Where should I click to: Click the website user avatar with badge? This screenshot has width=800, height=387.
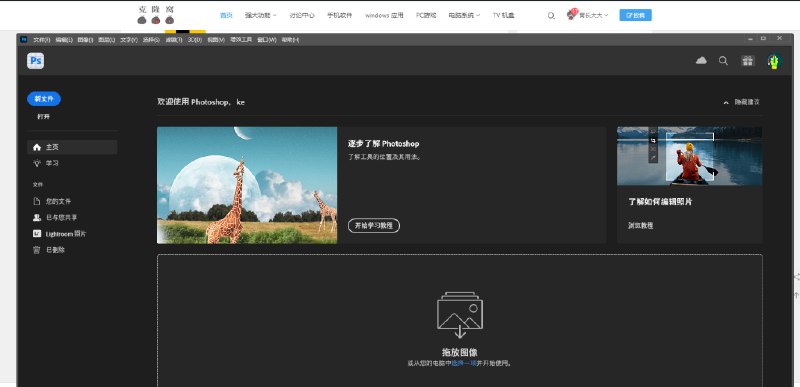point(571,14)
